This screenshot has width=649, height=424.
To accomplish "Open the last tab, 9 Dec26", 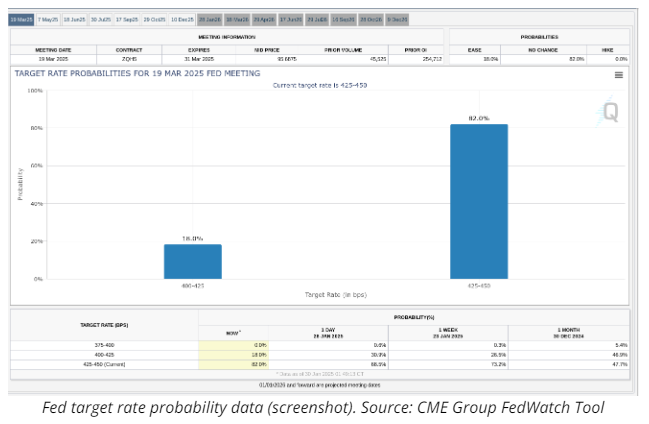I will click(396, 19).
